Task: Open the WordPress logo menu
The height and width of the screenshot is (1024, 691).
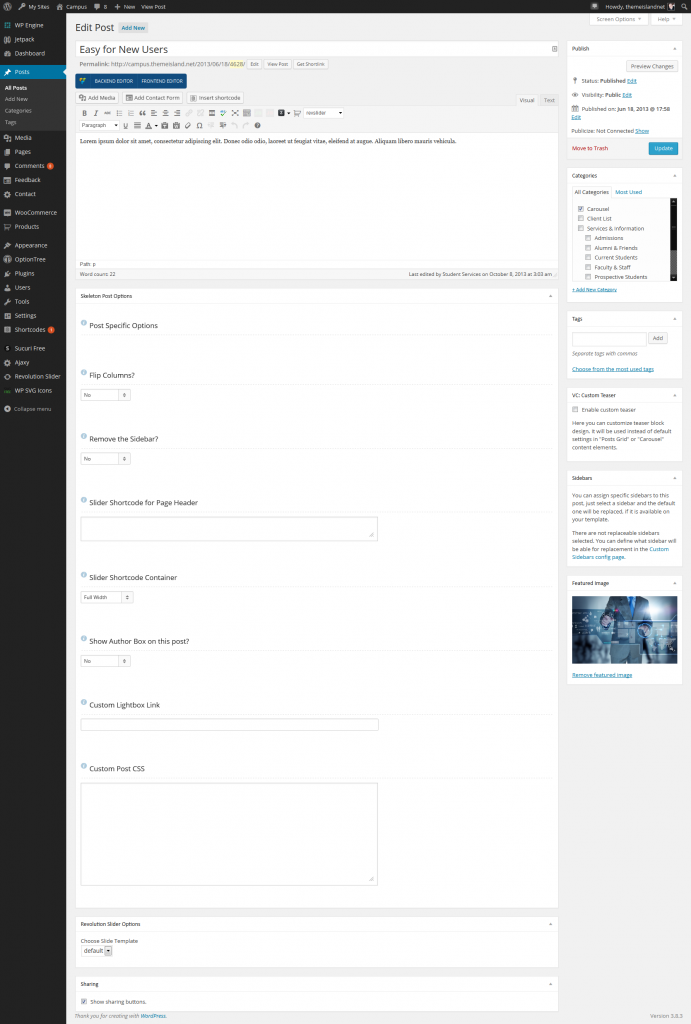Action: (x=7, y=6)
